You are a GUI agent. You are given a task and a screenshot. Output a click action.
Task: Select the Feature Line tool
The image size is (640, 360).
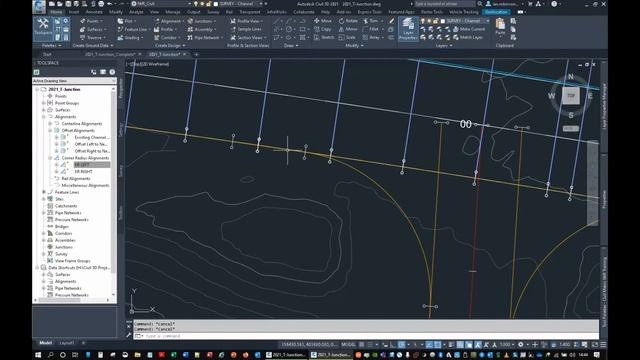[x=133, y=29]
